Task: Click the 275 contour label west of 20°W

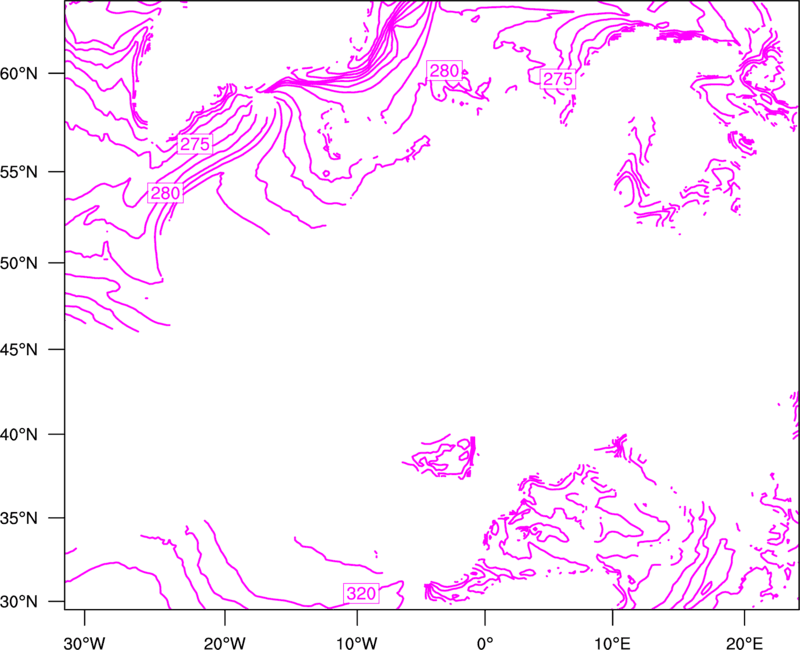Action: coord(195,144)
